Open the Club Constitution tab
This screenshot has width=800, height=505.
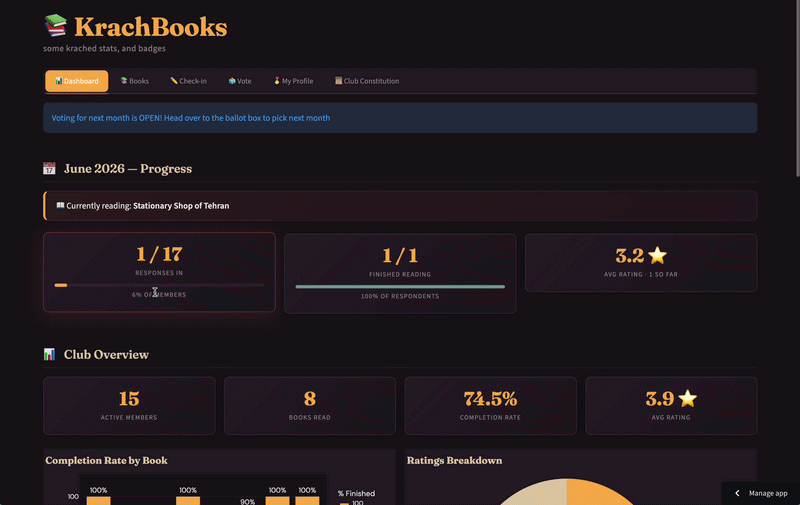[x=367, y=81]
